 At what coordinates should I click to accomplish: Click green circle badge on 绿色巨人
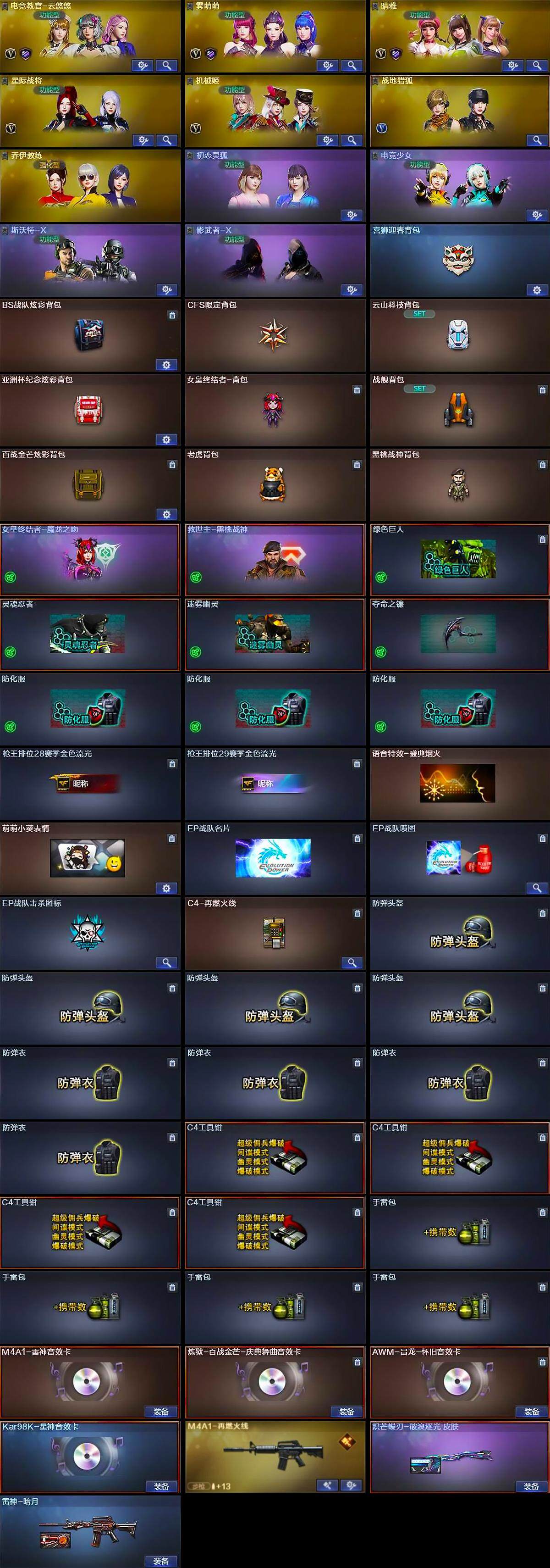coord(381,577)
